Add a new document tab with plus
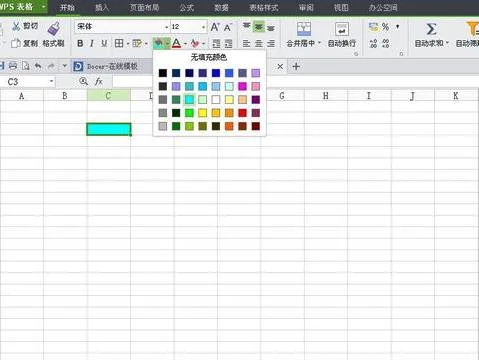The width and height of the screenshot is (479, 360). click(x=296, y=66)
